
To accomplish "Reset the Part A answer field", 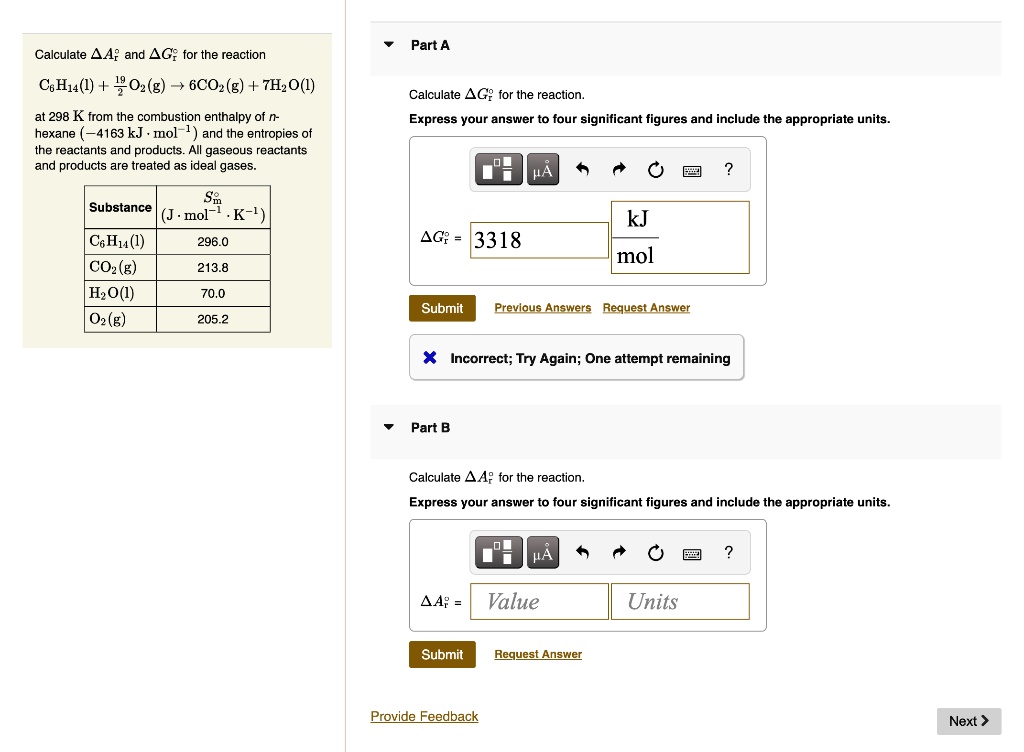I will [655, 169].
